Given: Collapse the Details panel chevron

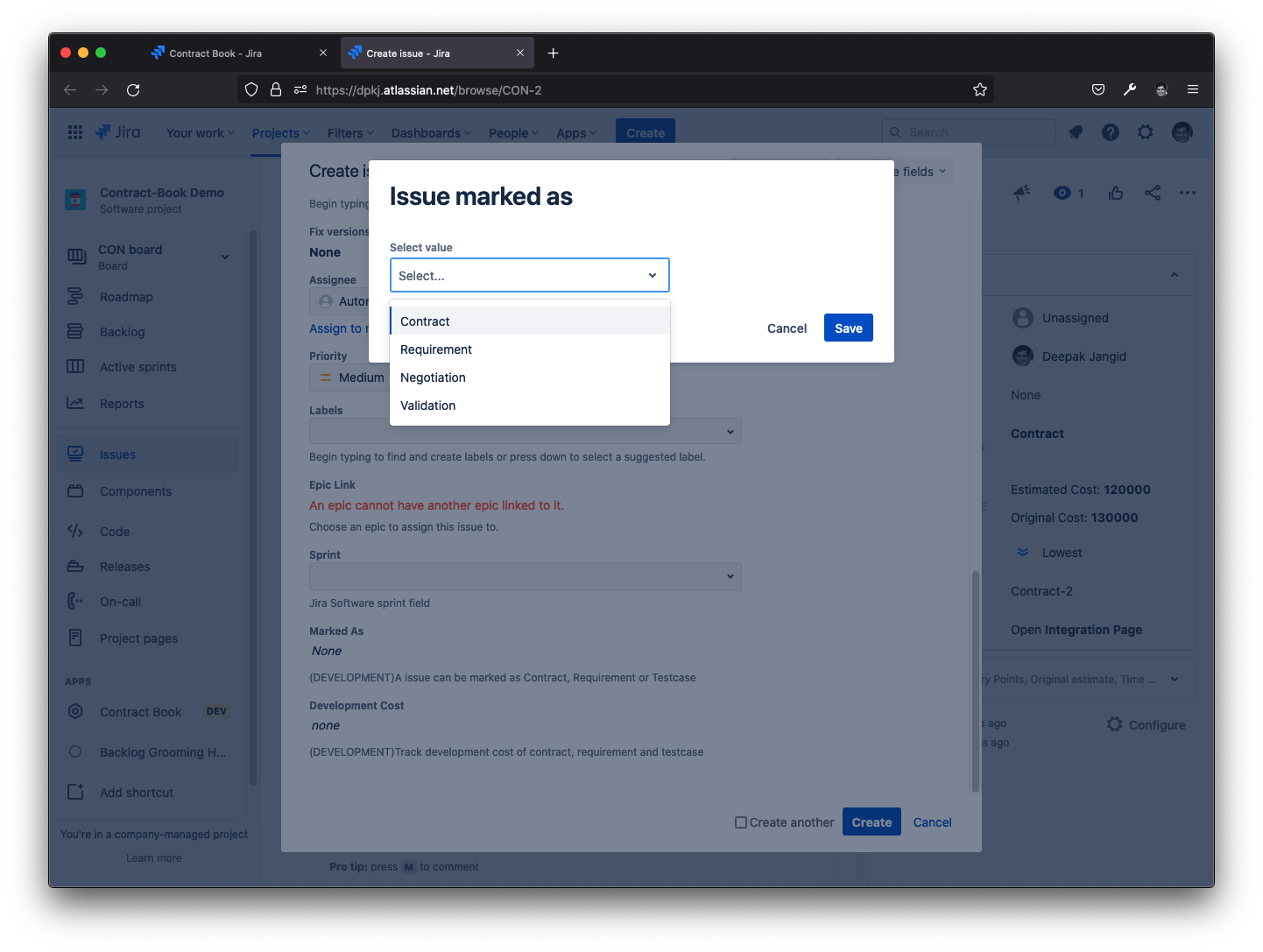Looking at the screenshot, I should point(1175,275).
